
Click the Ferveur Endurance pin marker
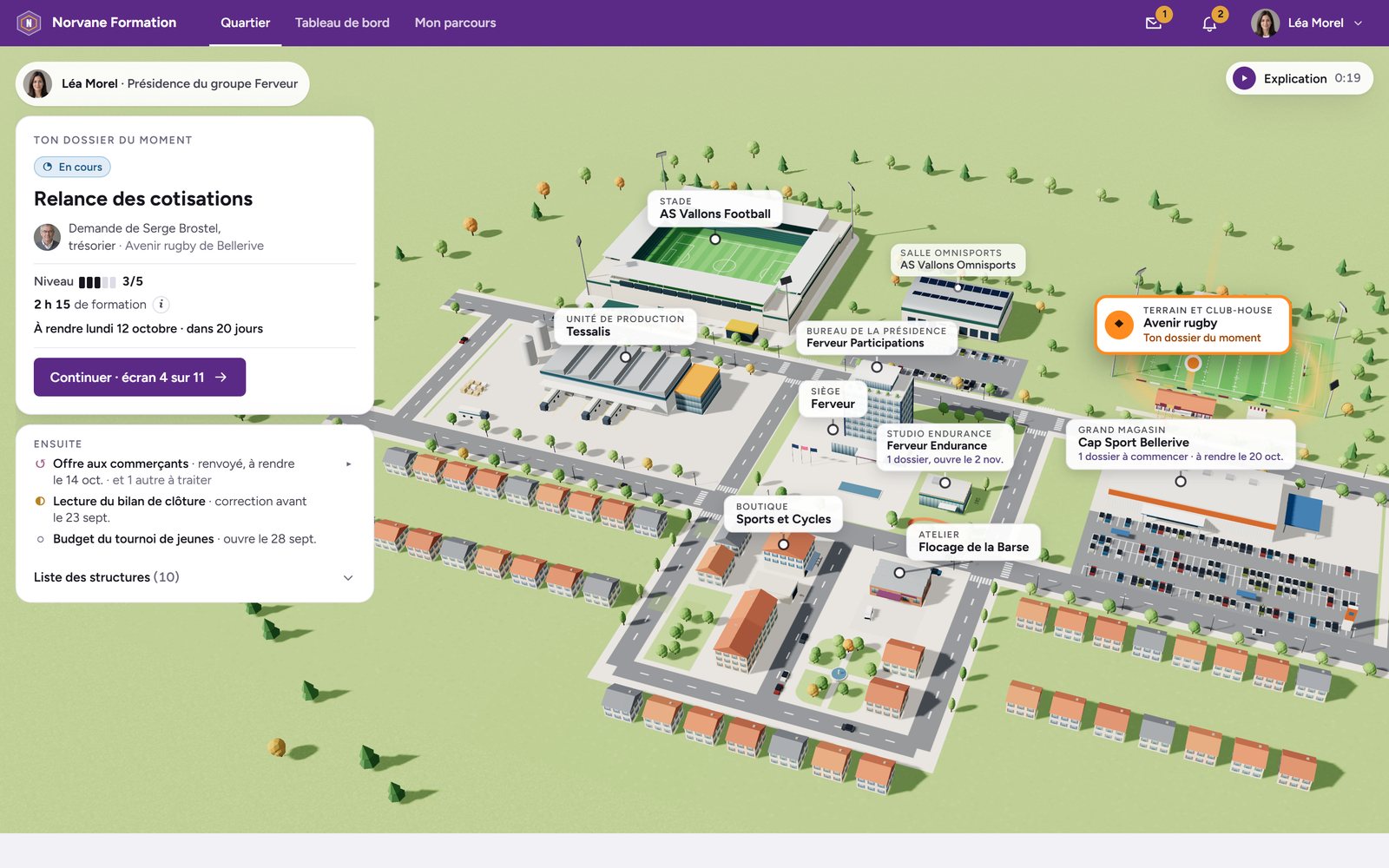pyautogui.click(x=945, y=483)
